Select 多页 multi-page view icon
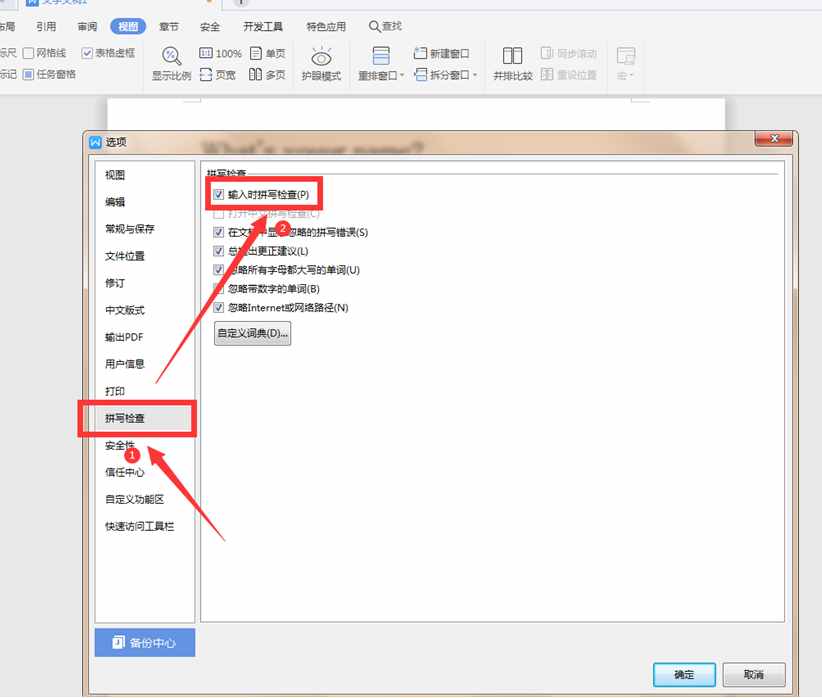Viewport: 822px width, 698px height. pos(256,75)
